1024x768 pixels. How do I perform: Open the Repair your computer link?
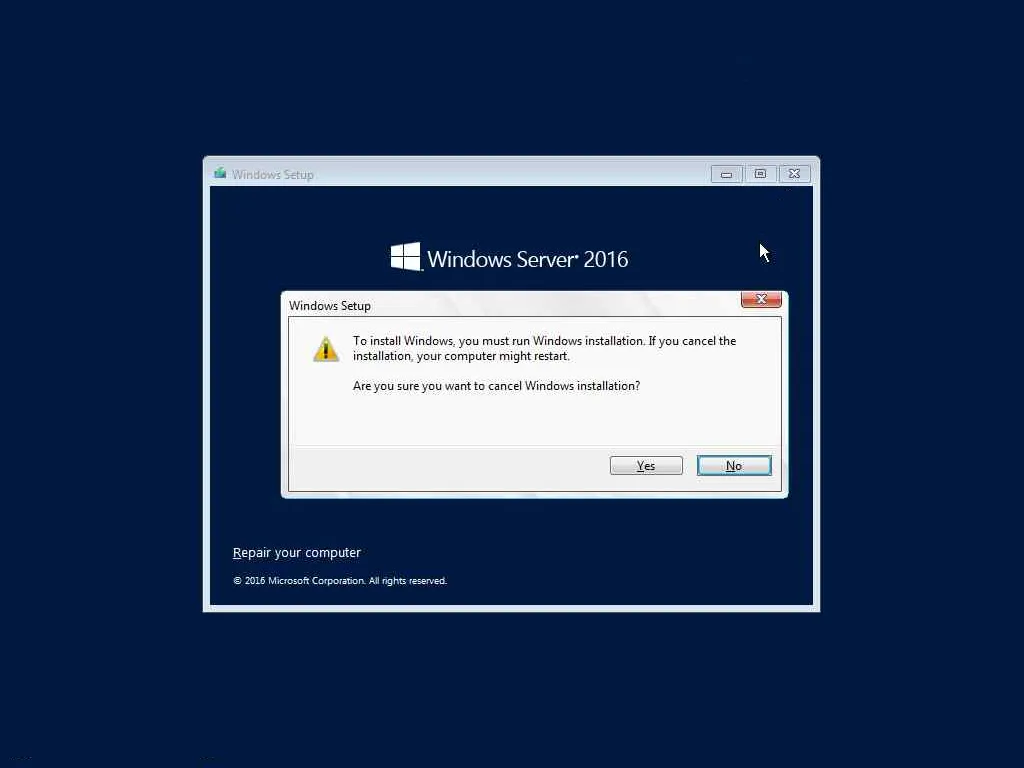296,552
